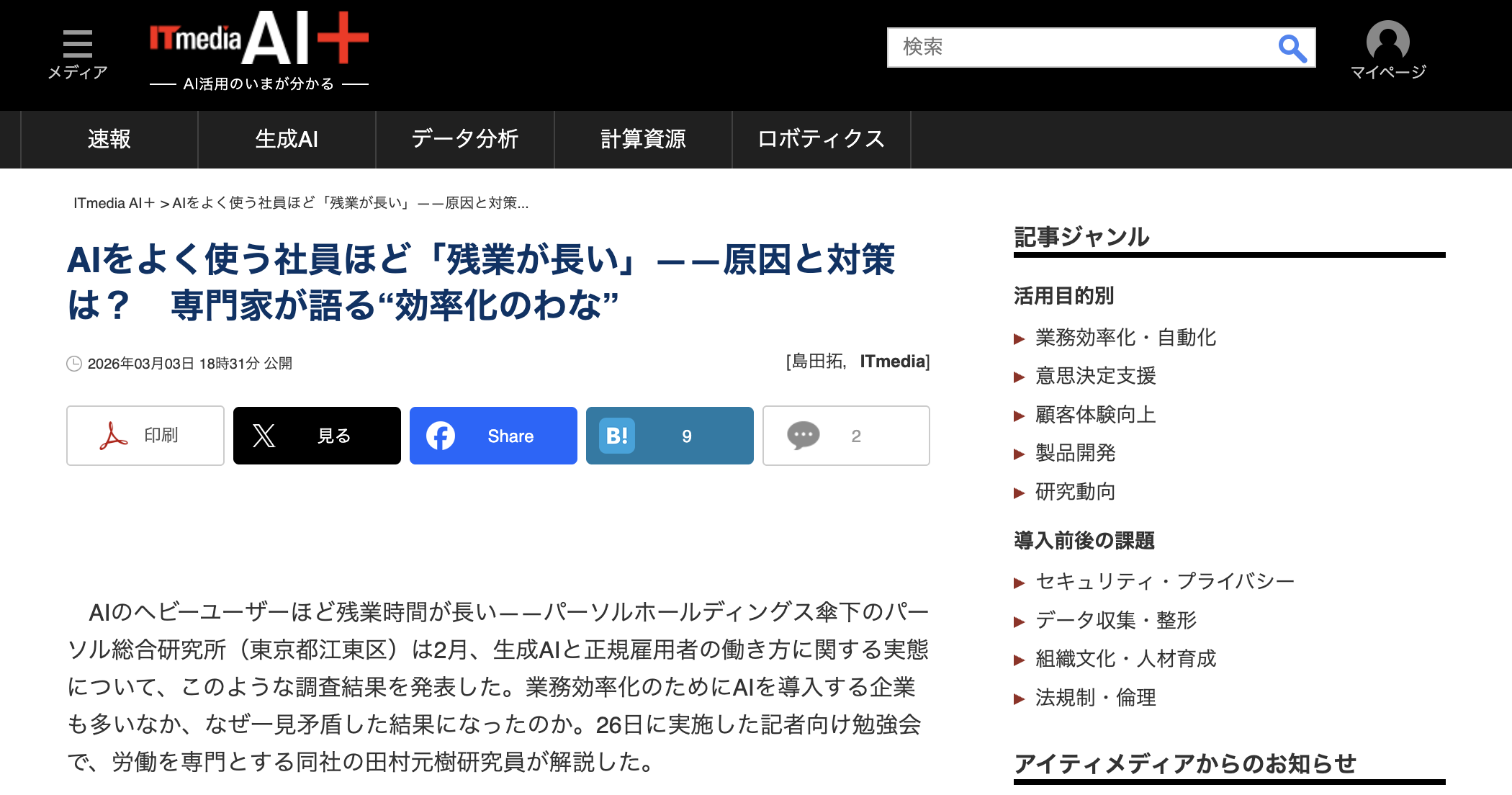The image size is (1512, 795).
Task: Open 法規制・倫理 sidebar link
Action: 1095,698
